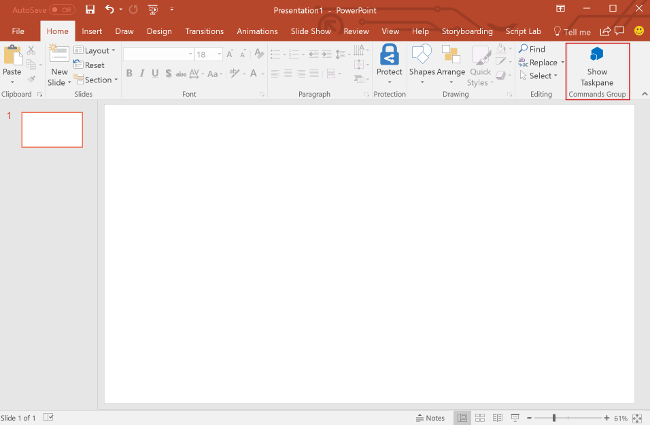Open the Arrange menu
Screen dimensions: 650x425
(451, 64)
